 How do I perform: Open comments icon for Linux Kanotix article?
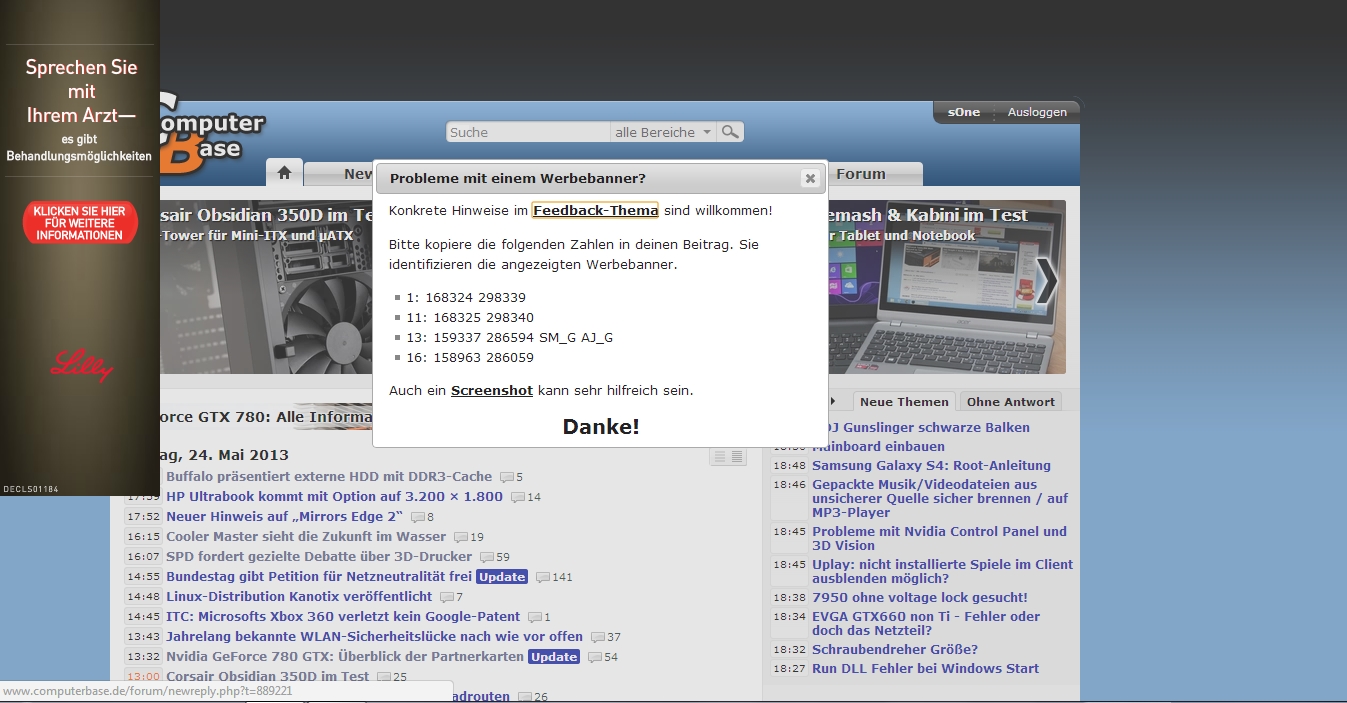[x=447, y=597]
